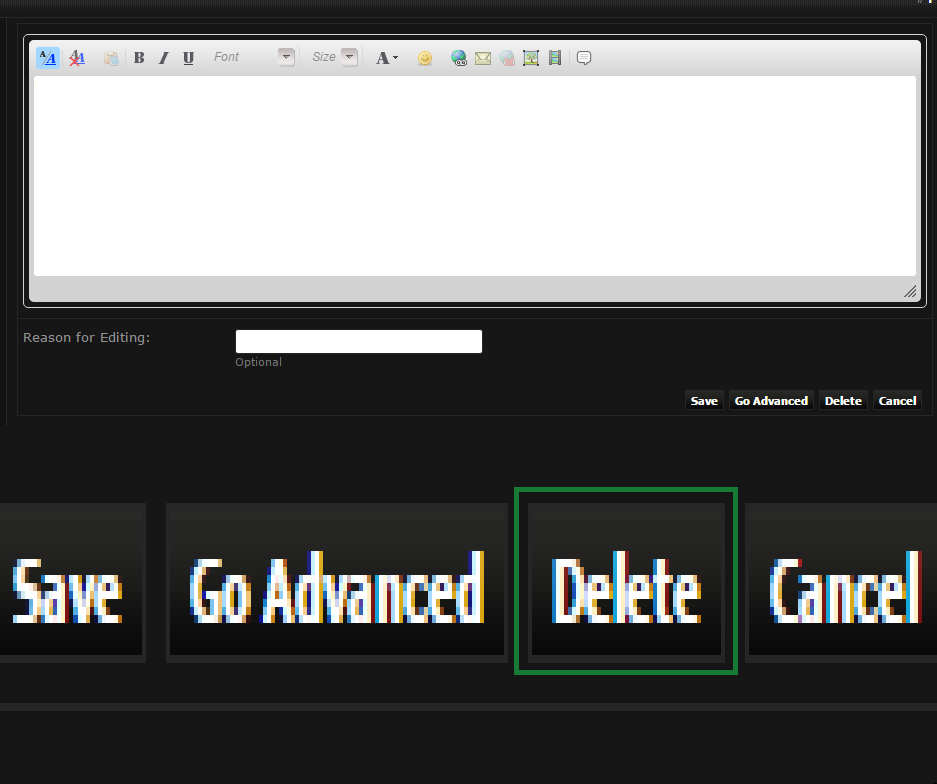Viewport: 937px width, 784px height.
Task: Click the Paste as Plain Text clipboard icon
Action: (111, 58)
